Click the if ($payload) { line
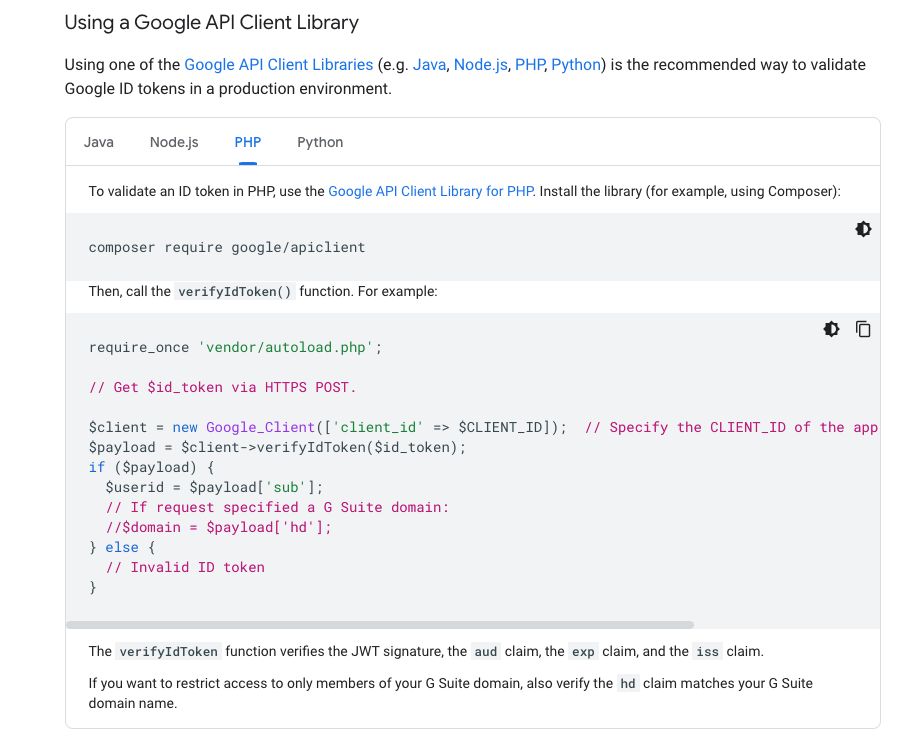The width and height of the screenshot is (908, 745). click(152, 467)
